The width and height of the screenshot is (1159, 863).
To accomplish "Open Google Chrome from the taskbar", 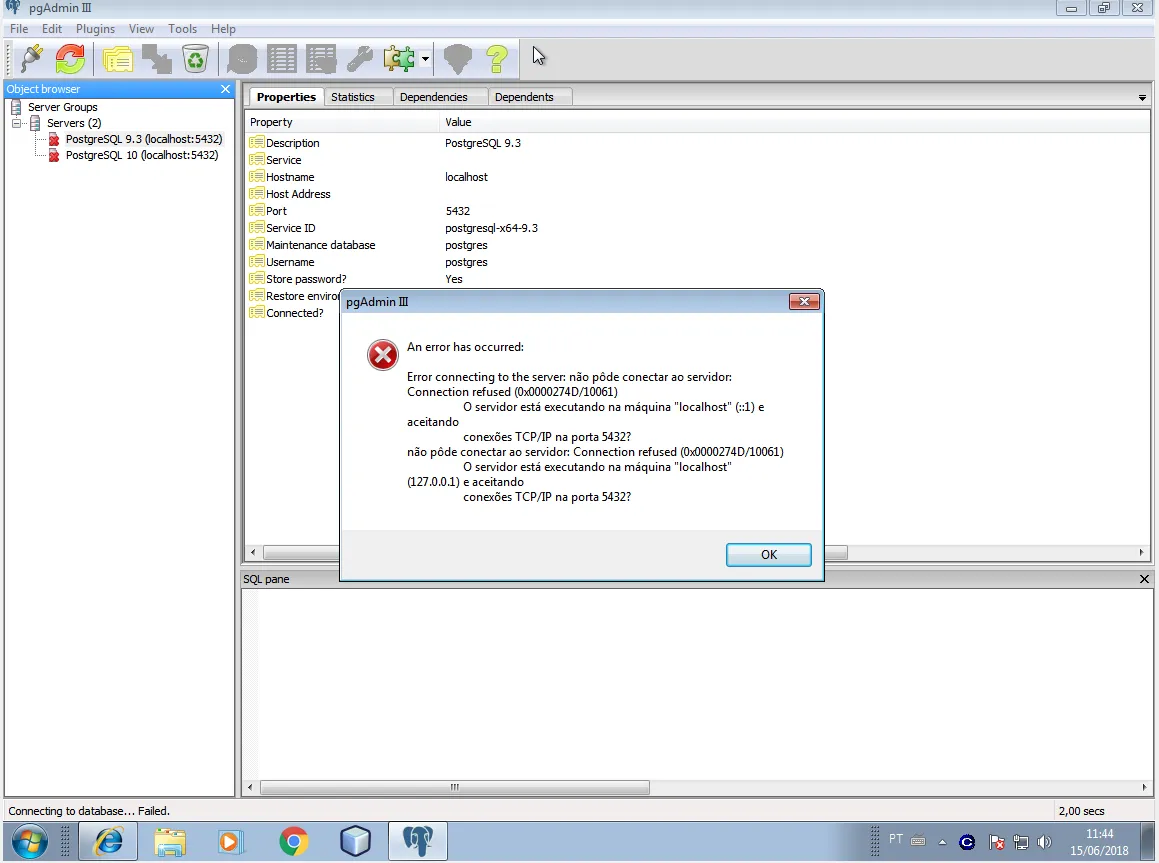I will click(x=293, y=841).
